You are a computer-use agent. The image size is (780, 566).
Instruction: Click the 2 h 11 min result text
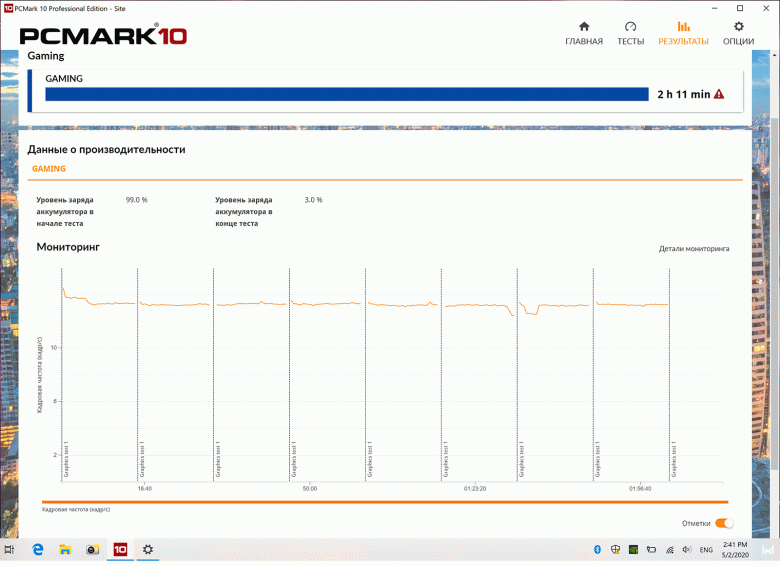click(683, 94)
